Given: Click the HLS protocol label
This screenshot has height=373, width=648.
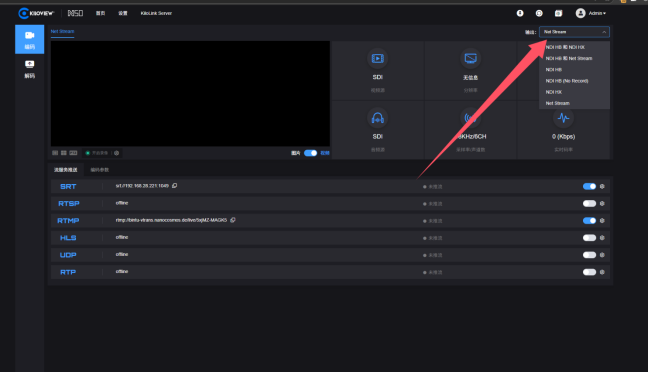Looking at the screenshot, I should 68,238.
